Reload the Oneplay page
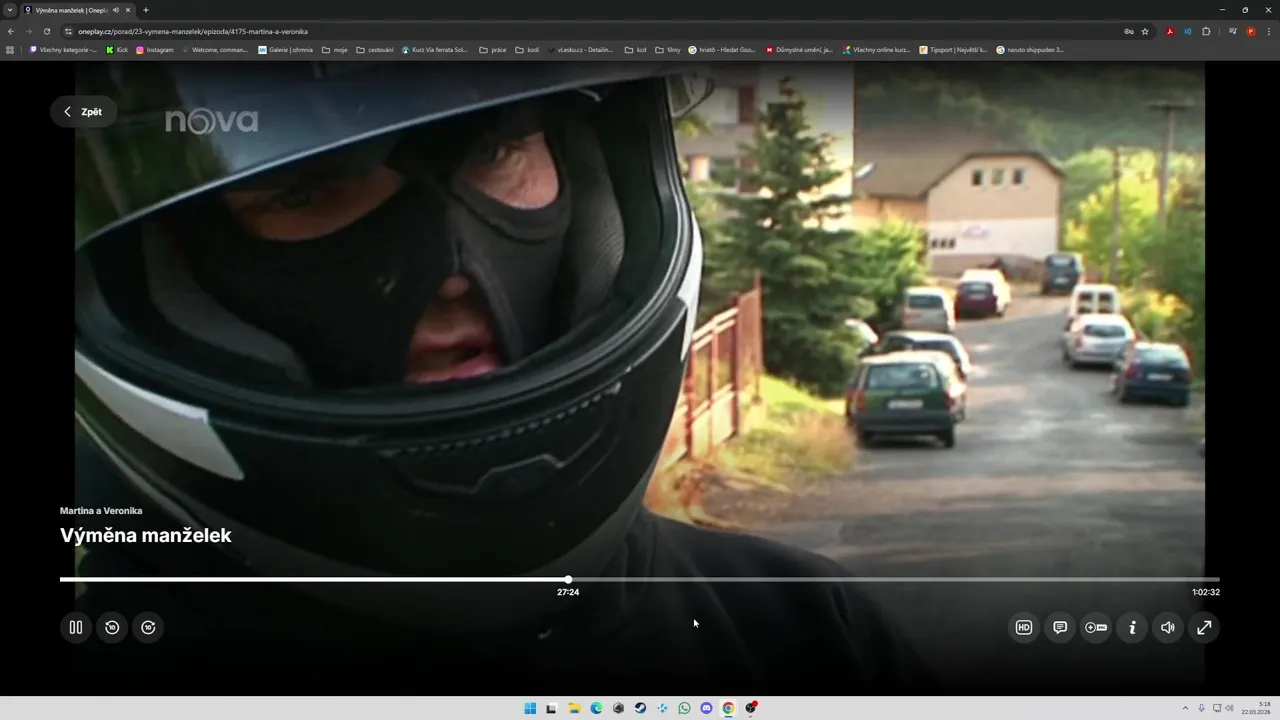The image size is (1280, 720). tap(47, 31)
